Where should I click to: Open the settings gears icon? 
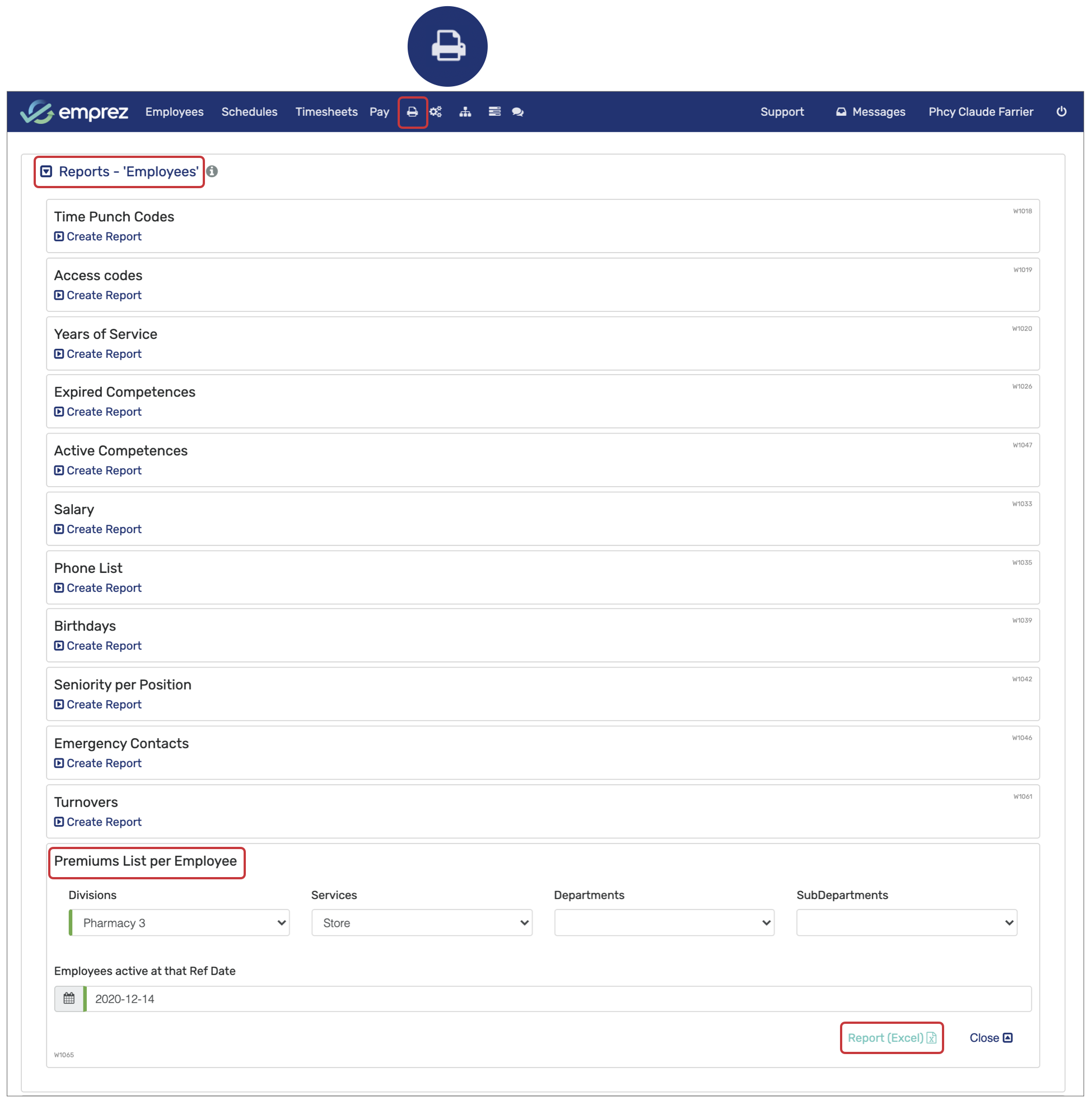pos(436,112)
